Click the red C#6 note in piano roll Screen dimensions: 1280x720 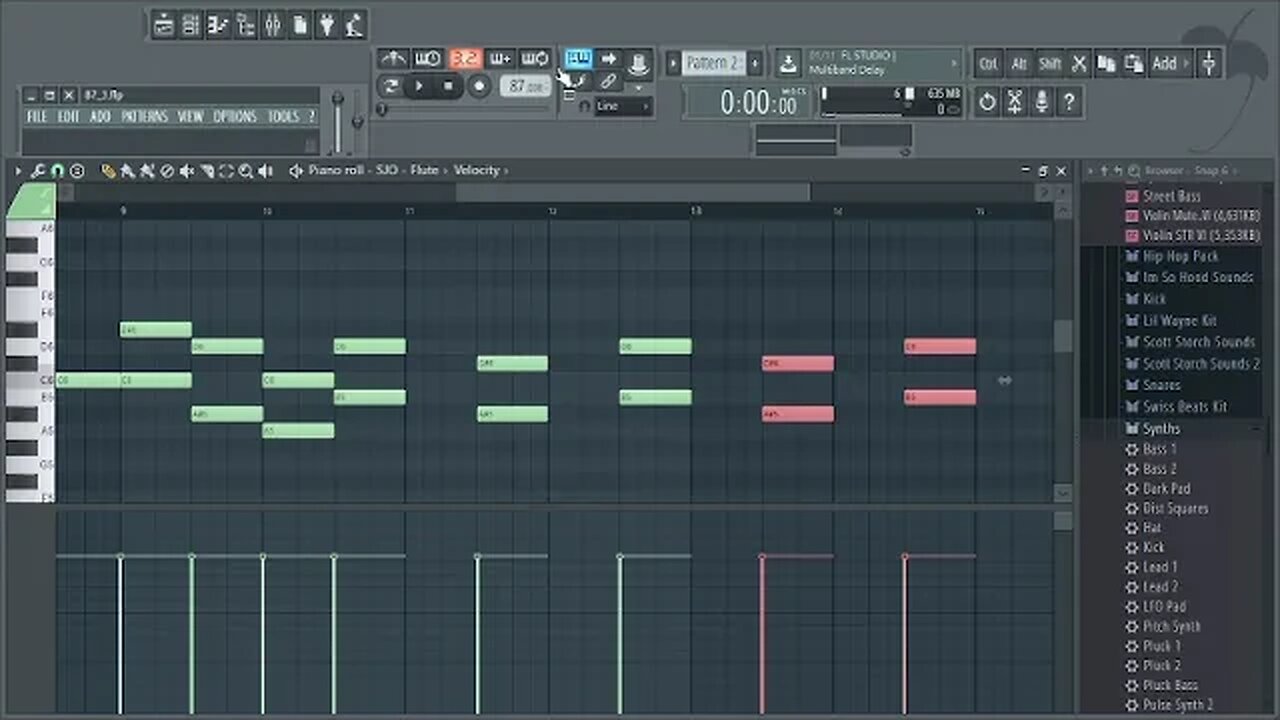pyautogui.click(x=798, y=364)
